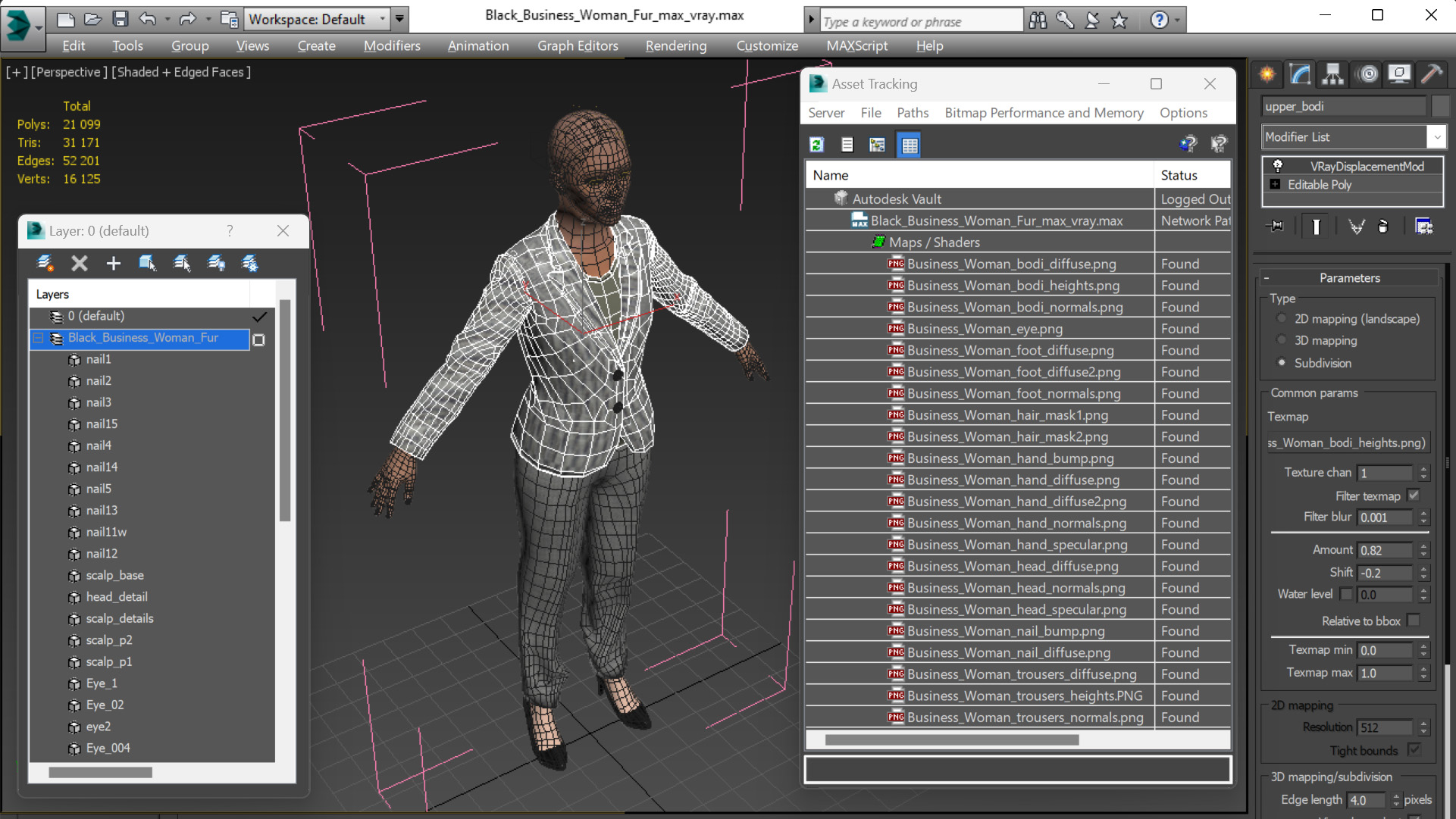Click remove modifier trash icon
1456x819 pixels.
pos(1383,226)
